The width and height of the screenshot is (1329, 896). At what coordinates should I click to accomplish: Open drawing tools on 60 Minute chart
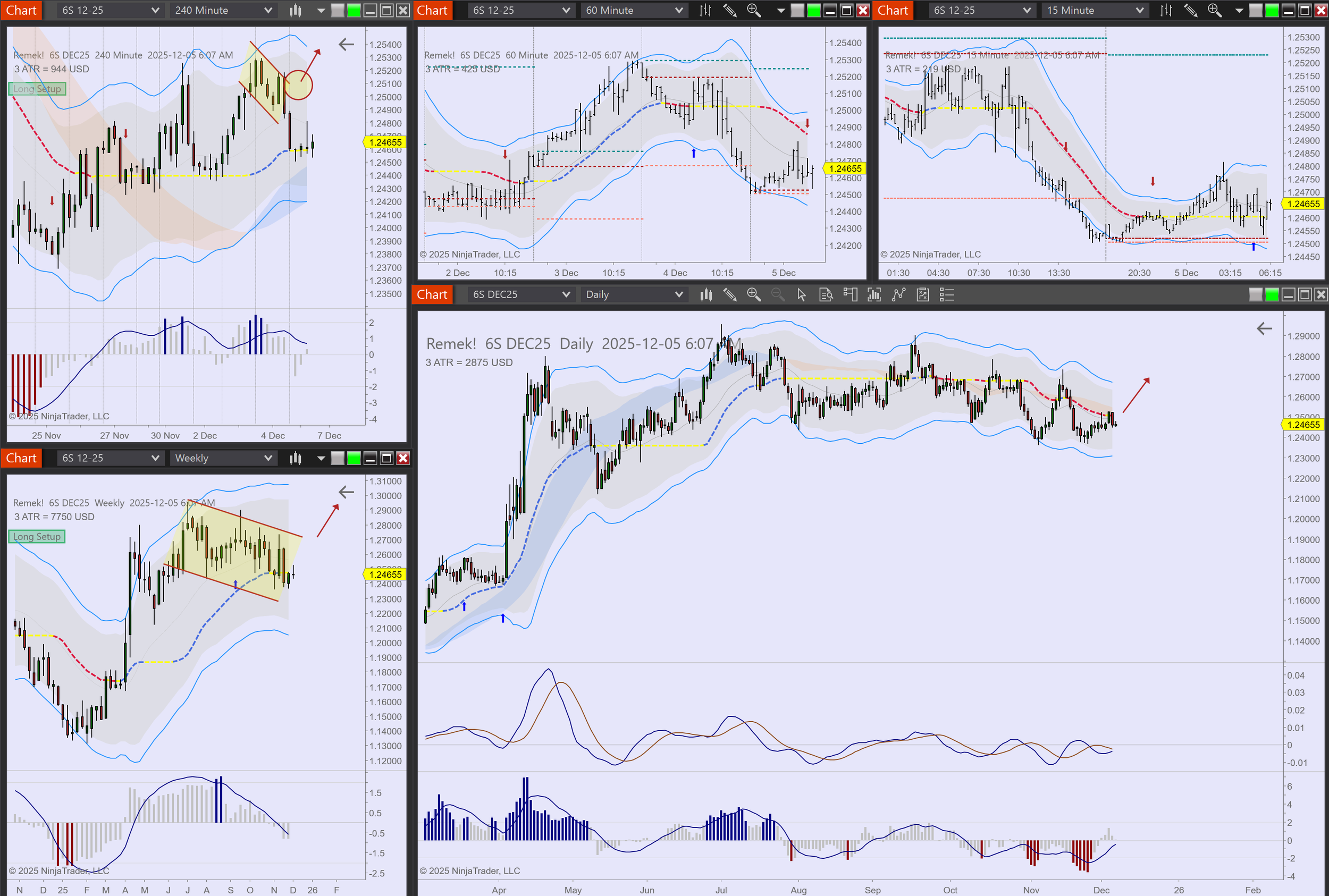tap(729, 10)
